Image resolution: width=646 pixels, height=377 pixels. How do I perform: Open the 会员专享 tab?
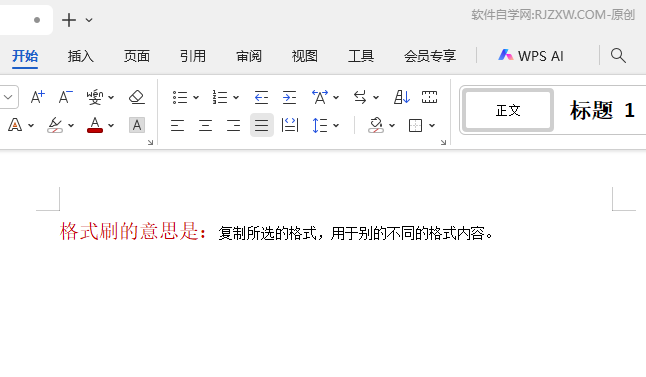click(x=430, y=56)
